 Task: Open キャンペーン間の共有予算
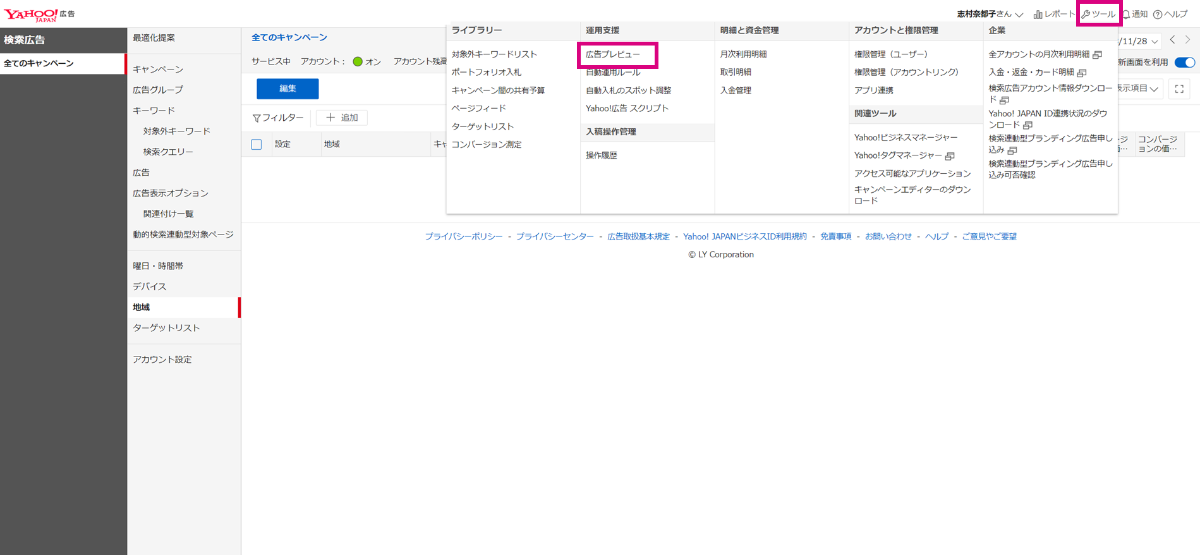[498, 90]
